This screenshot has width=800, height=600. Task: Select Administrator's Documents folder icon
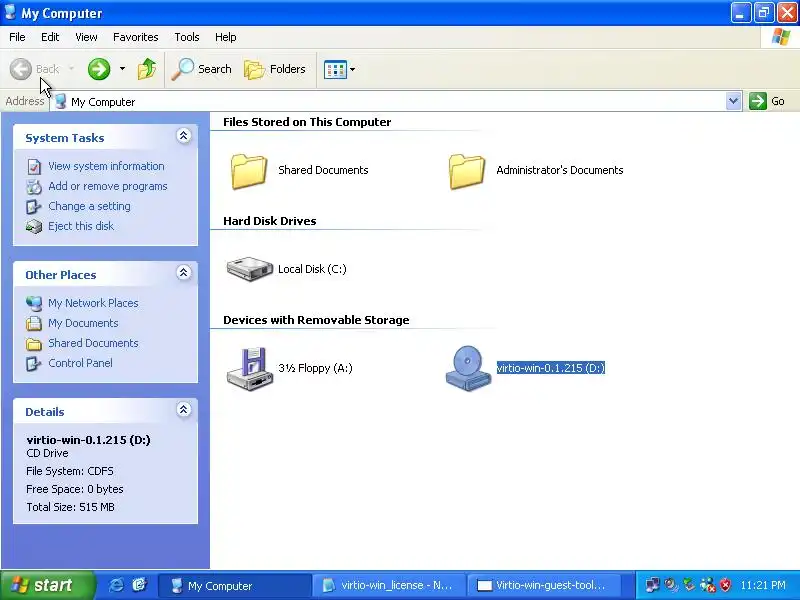click(467, 171)
